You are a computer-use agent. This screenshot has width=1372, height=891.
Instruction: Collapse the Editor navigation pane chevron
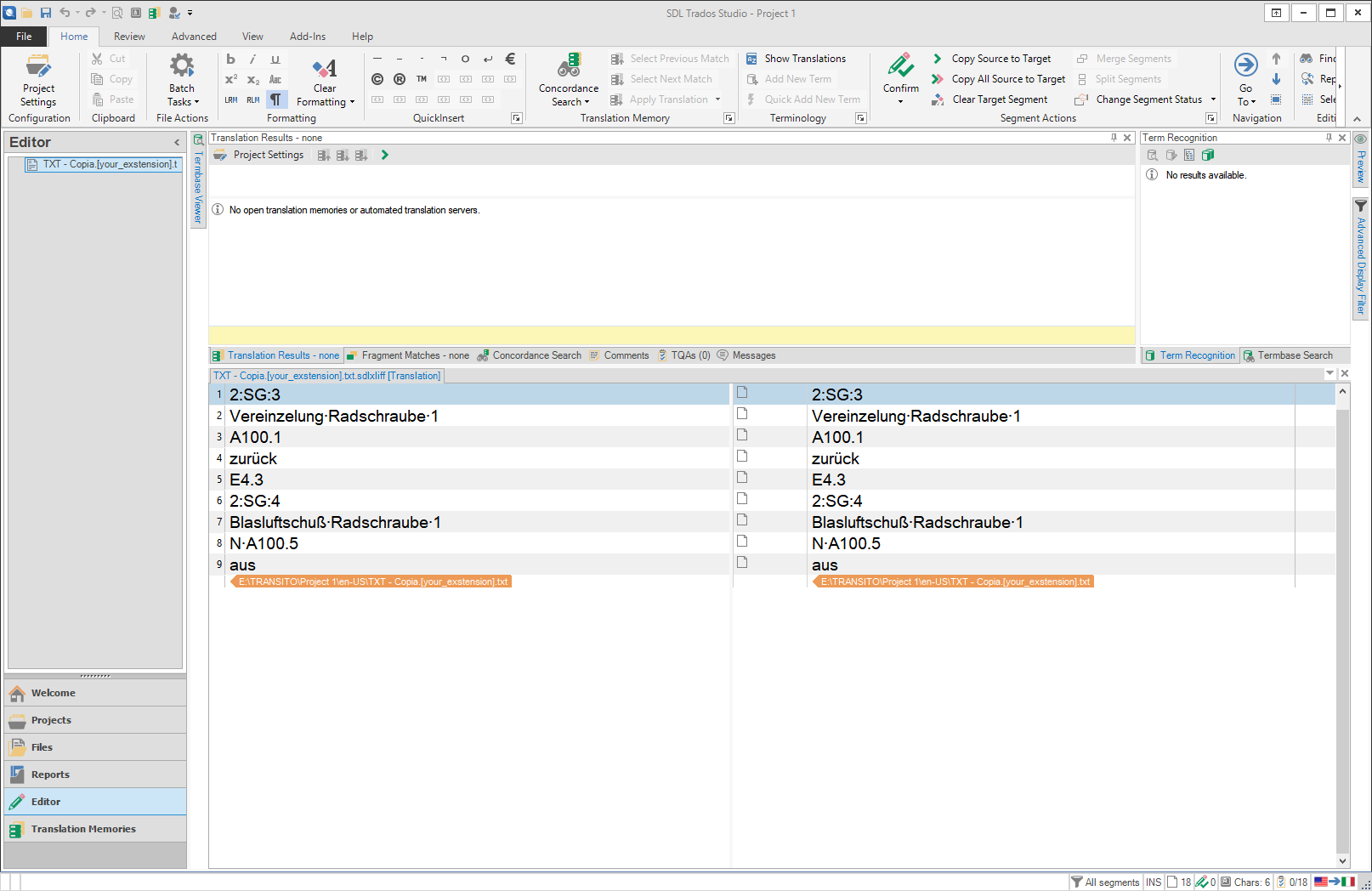(177, 142)
